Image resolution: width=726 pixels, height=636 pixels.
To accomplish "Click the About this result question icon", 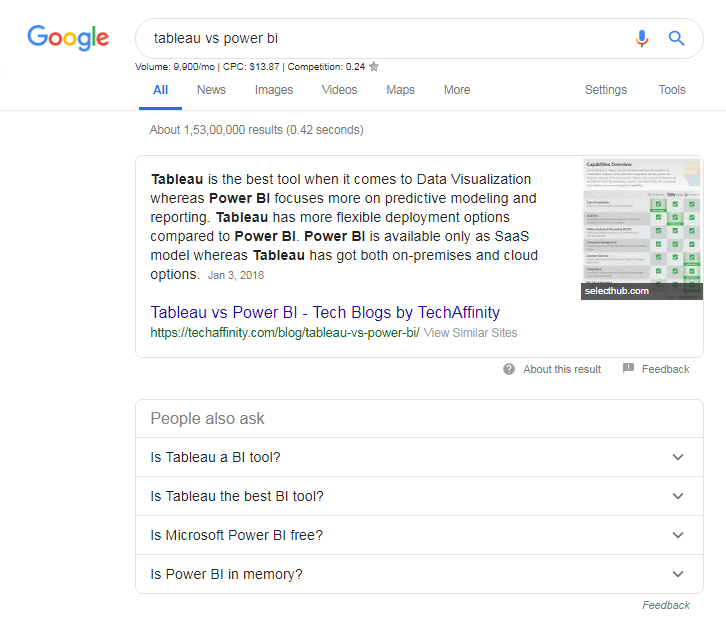I will (509, 369).
